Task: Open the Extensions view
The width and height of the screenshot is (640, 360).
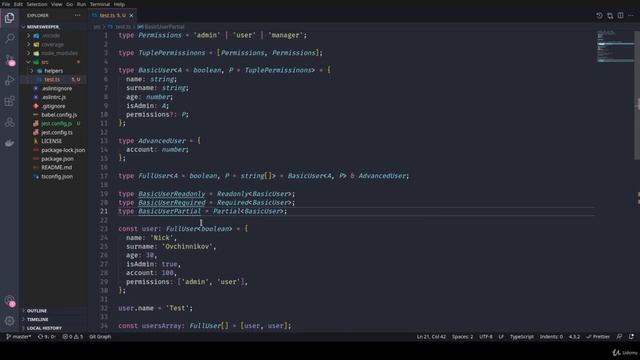Action: (9, 101)
